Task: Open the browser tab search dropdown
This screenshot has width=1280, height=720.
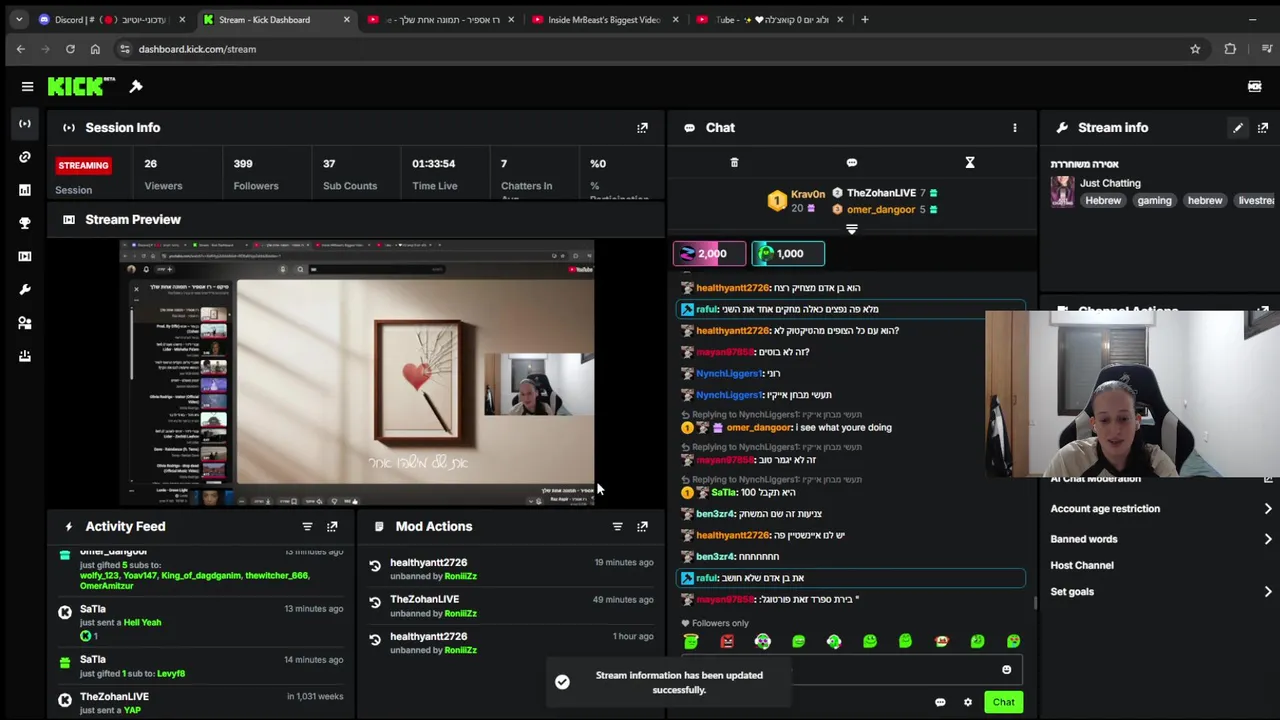Action: coord(18,19)
